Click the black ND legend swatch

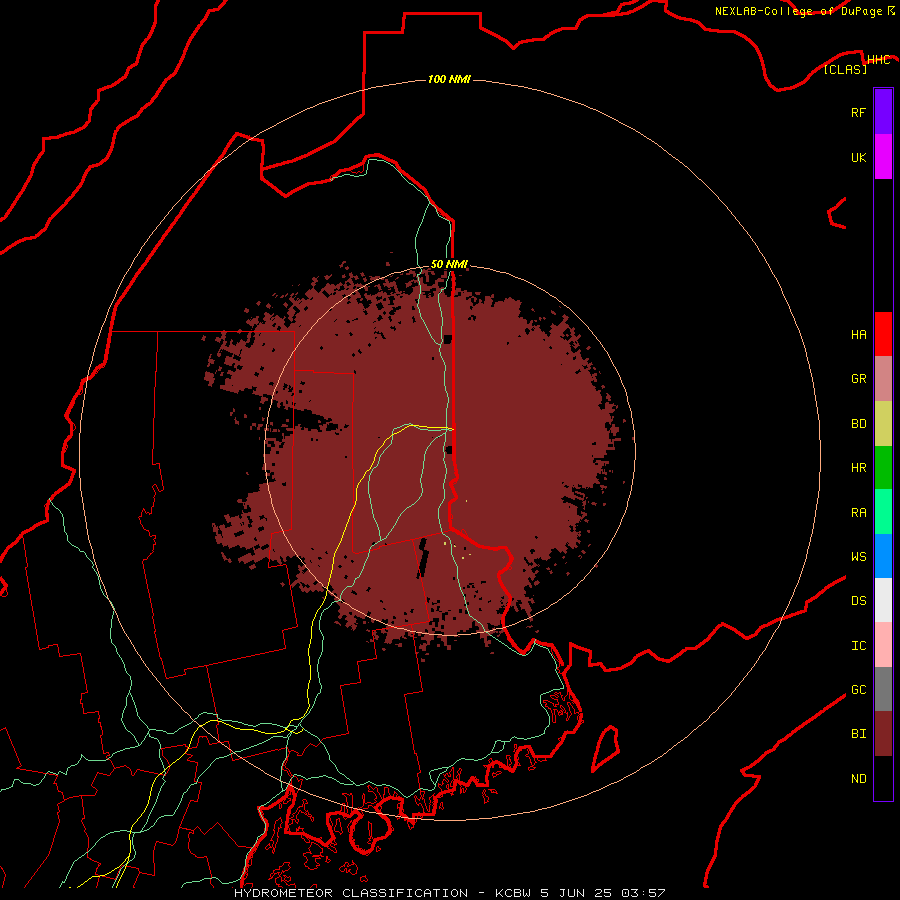[x=883, y=778]
